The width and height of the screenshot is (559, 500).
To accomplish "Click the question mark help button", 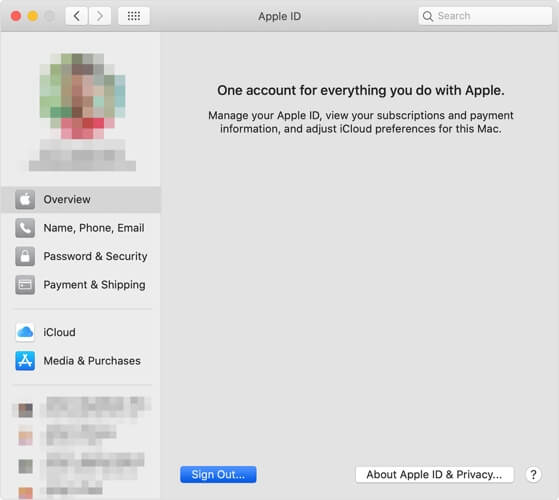I will click(533, 474).
